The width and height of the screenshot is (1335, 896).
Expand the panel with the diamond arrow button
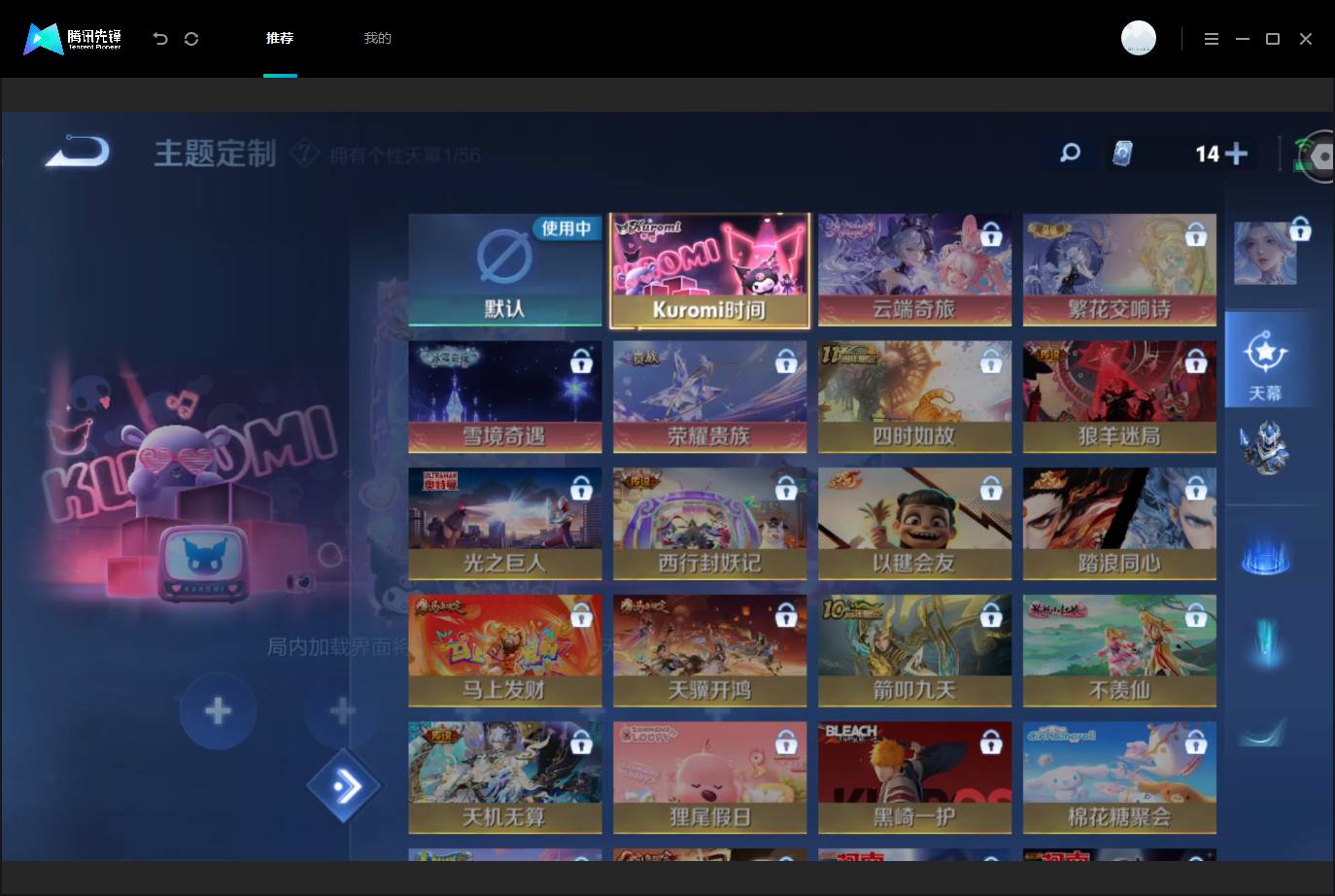343,785
